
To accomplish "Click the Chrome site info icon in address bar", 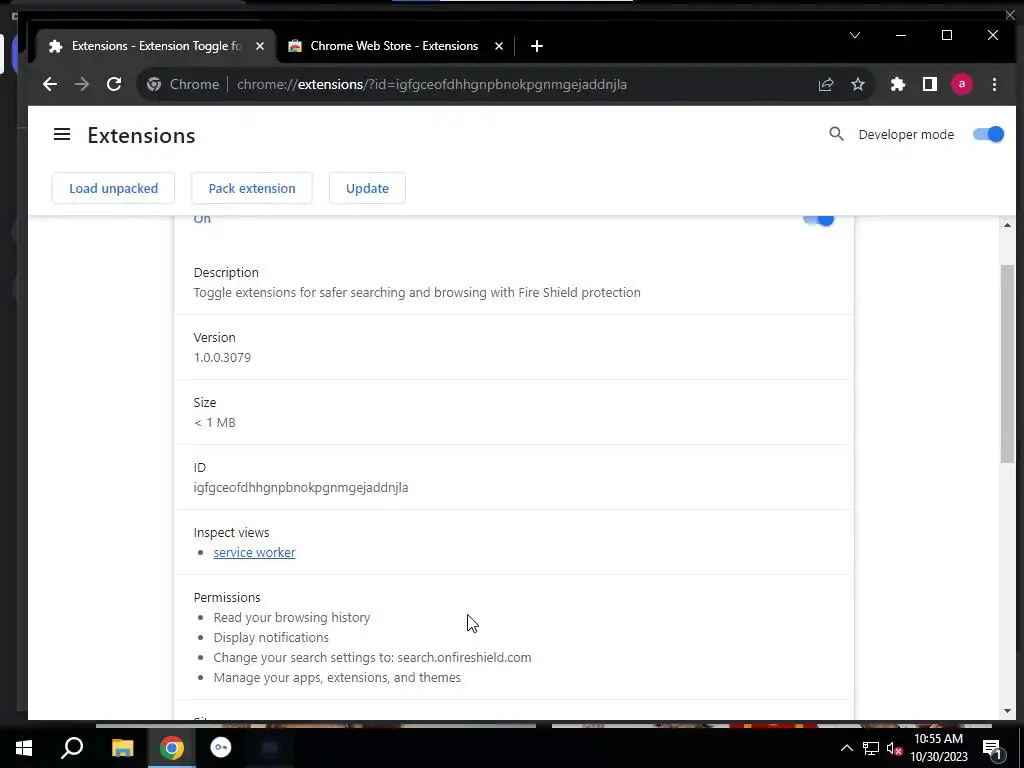I will tap(153, 84).
